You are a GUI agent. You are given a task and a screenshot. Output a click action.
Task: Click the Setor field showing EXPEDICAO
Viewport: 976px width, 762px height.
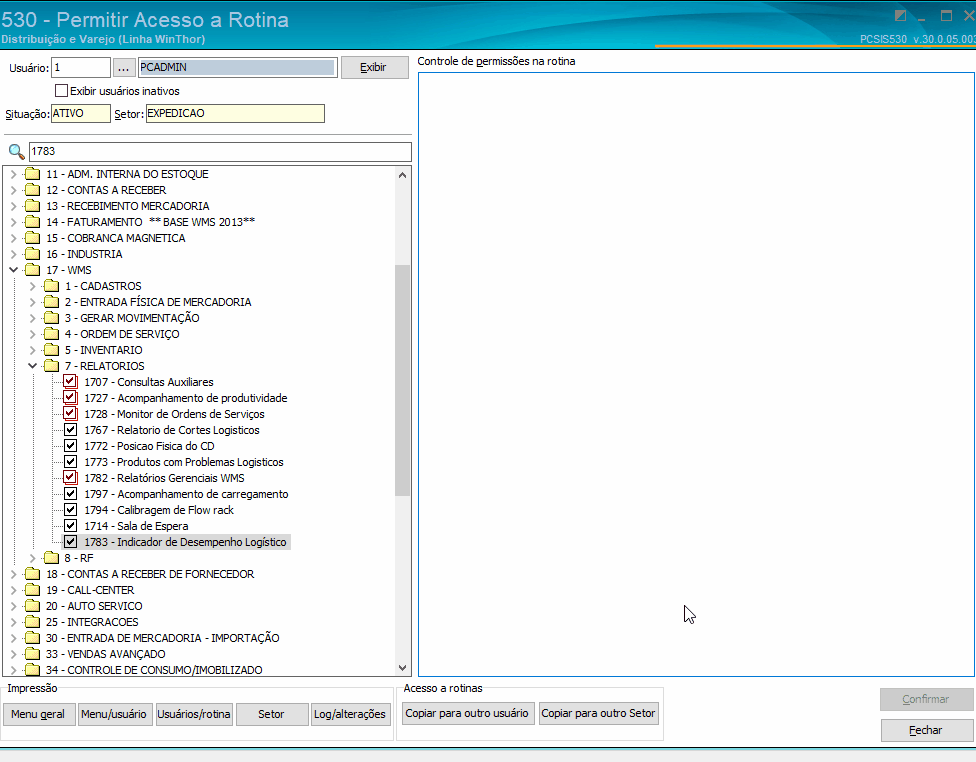point(235,113)
